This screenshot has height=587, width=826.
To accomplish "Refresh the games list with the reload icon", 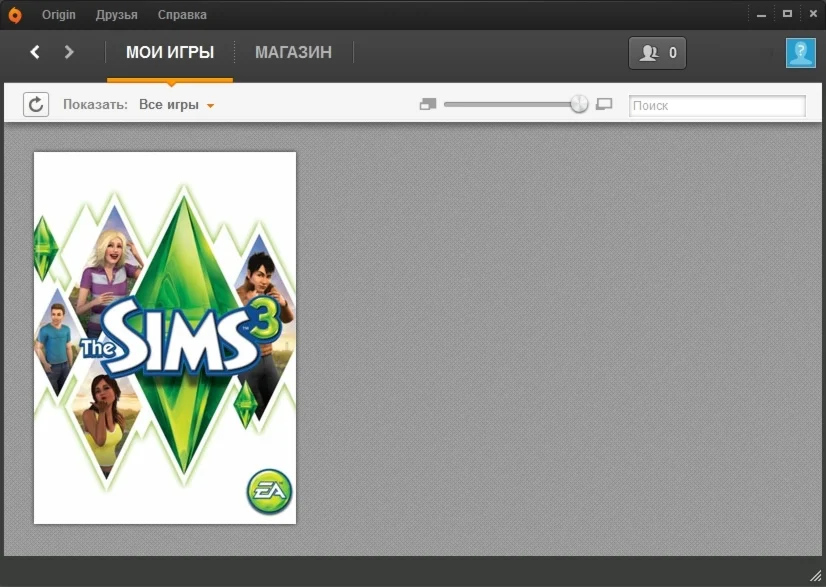I will coord(36,104).
